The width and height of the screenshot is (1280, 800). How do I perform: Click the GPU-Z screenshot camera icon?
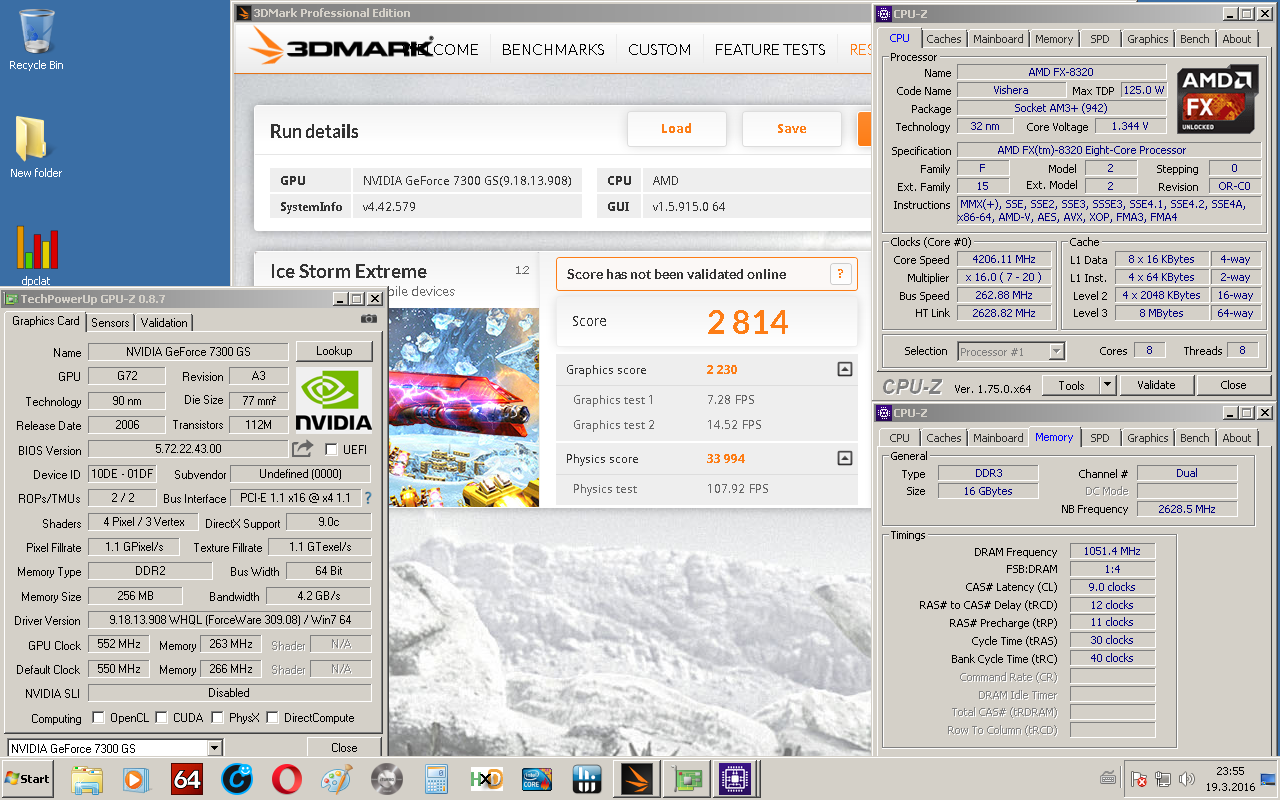[x=369, y=319]
